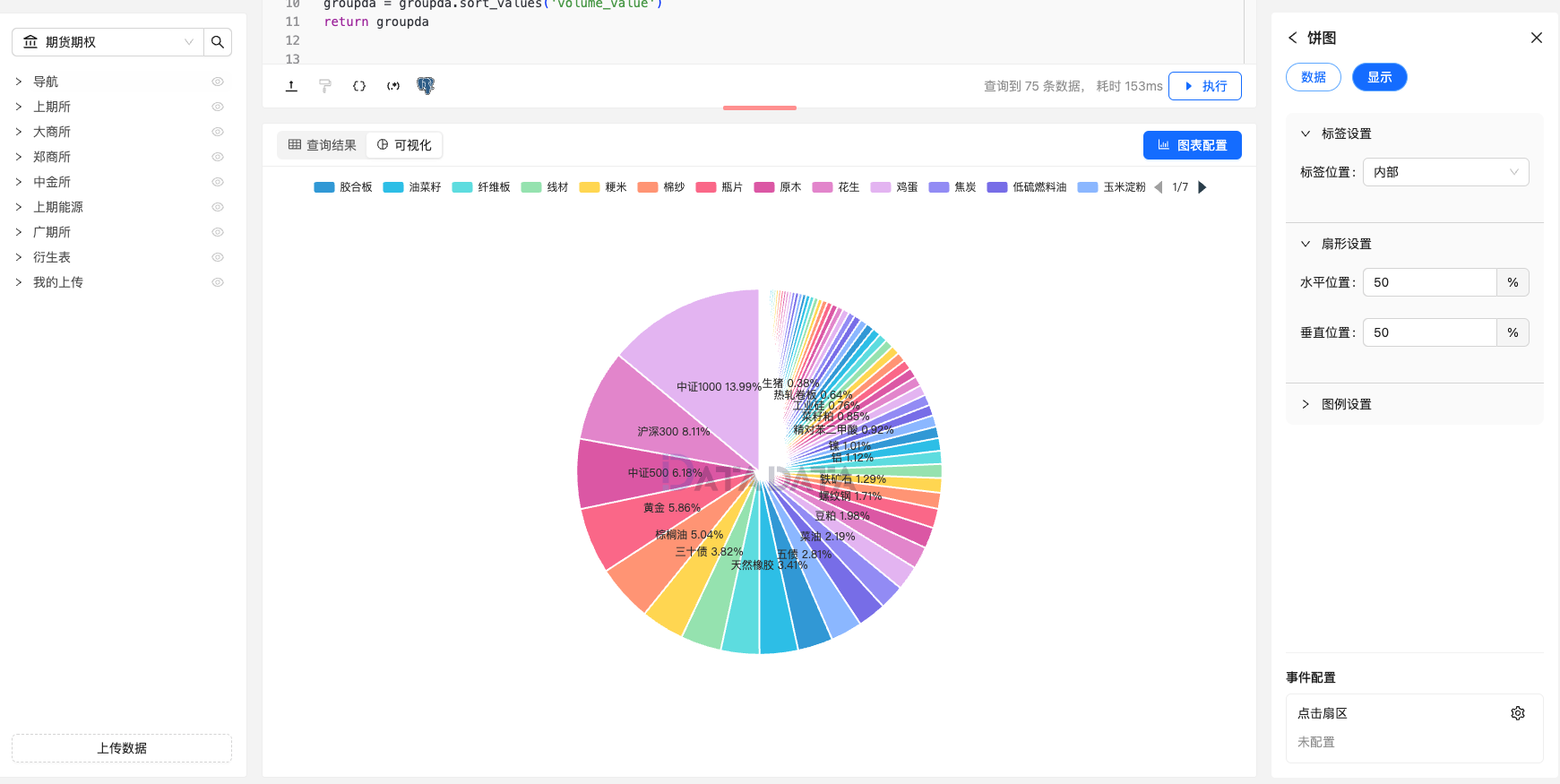Collapse the 标签设置 section

tap(1306, 134)
